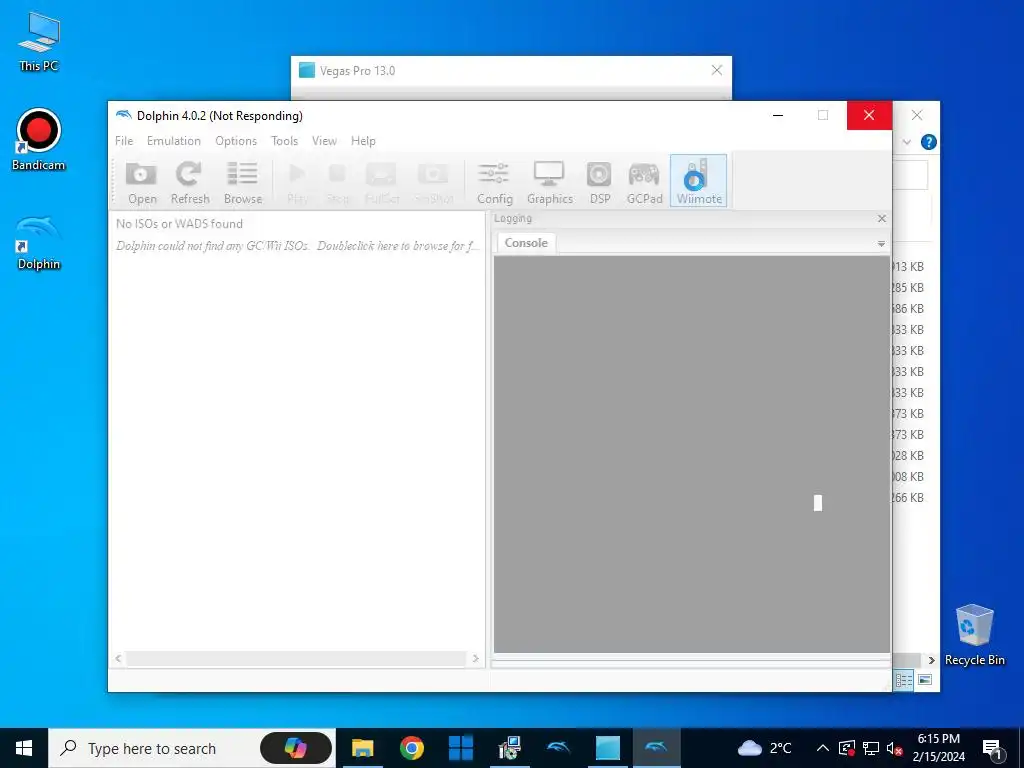The width and height of the screenshot is (1024, 768).
Task: Click the highlighted active Dolphin taskbar button
Action: click(656, 748)
